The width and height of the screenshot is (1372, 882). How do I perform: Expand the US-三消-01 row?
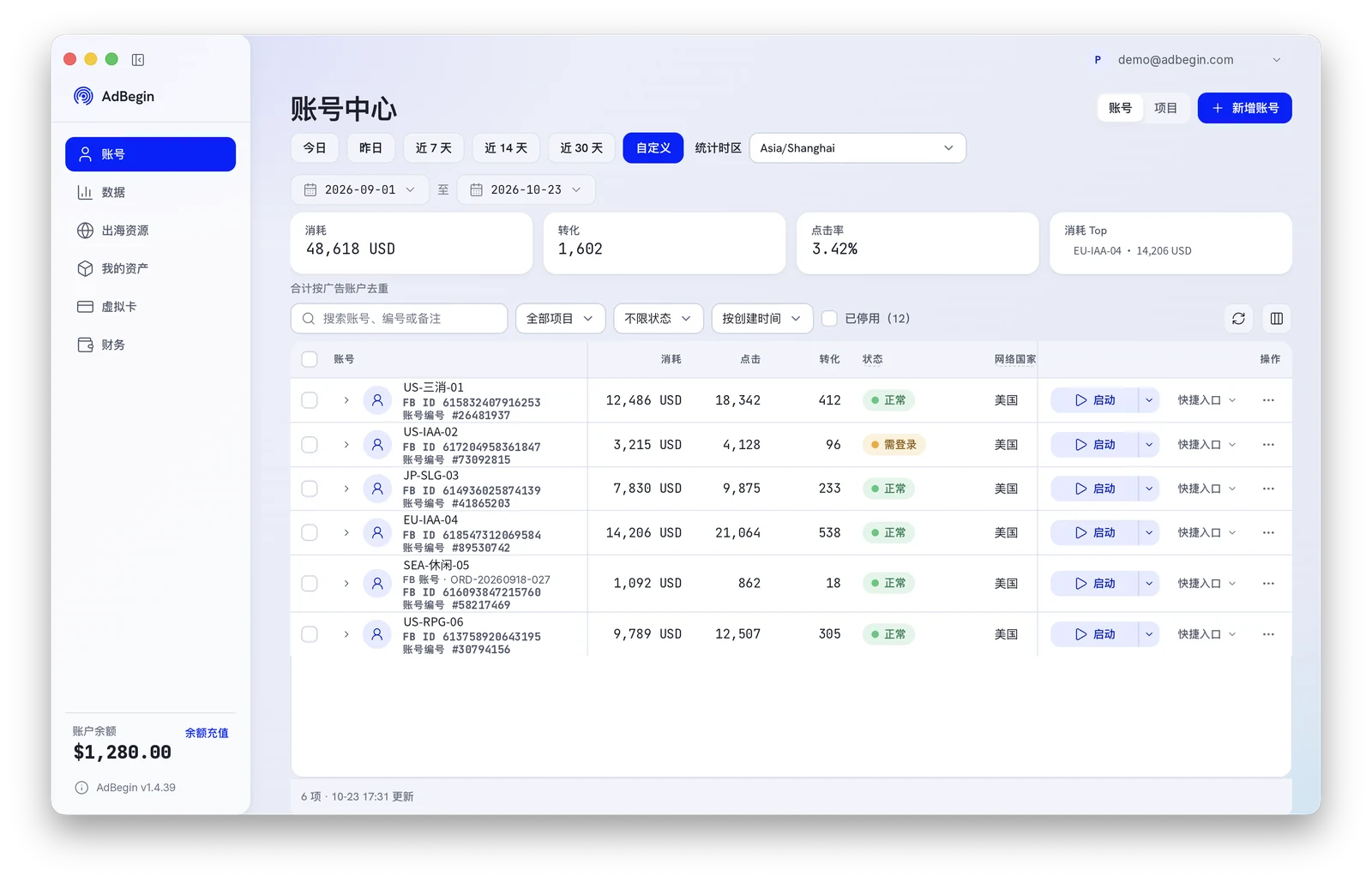tap(346, 400)
